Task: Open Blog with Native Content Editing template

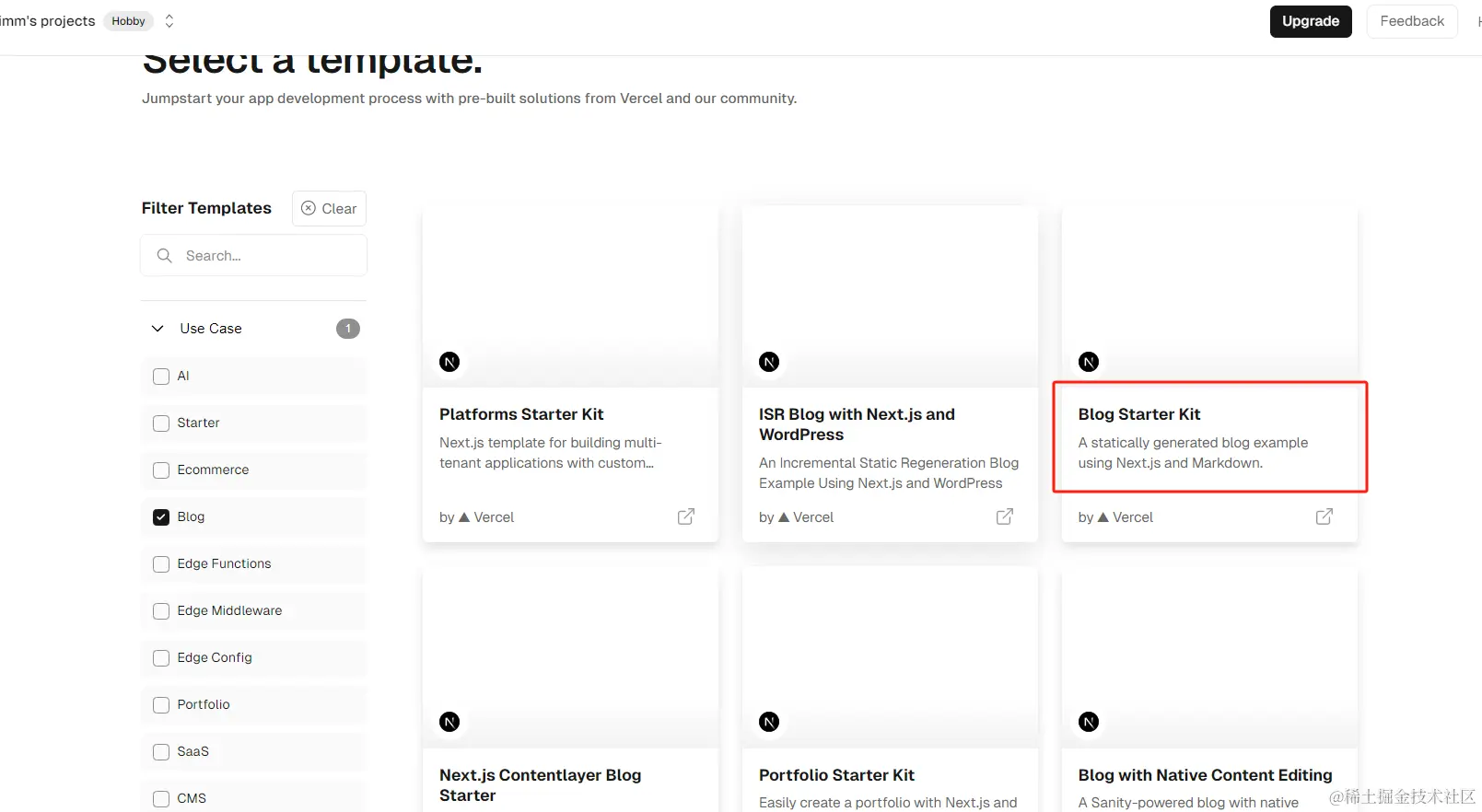Action: 1205,775
